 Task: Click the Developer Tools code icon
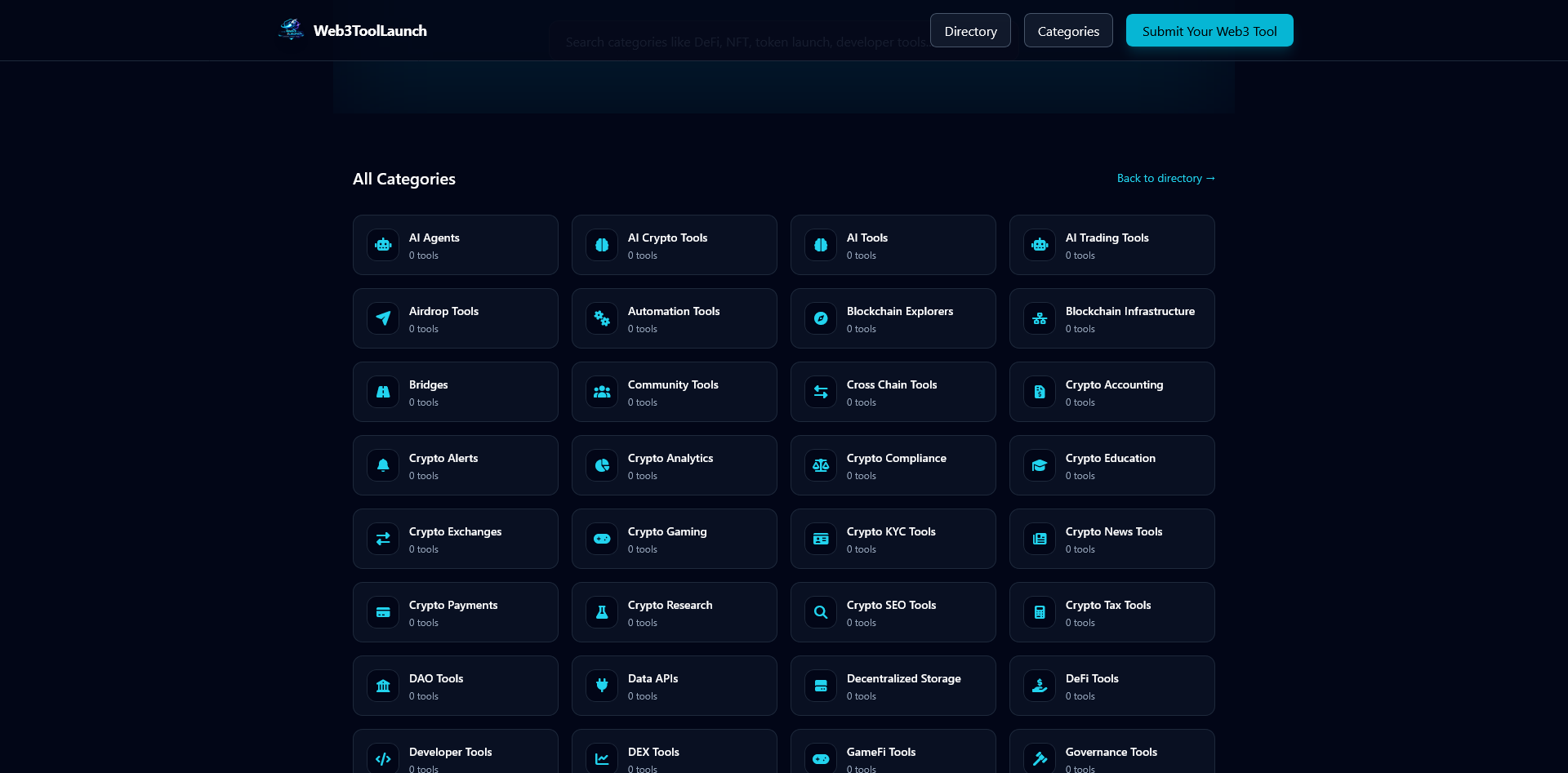pyautogui.click(x=383, y=759)
